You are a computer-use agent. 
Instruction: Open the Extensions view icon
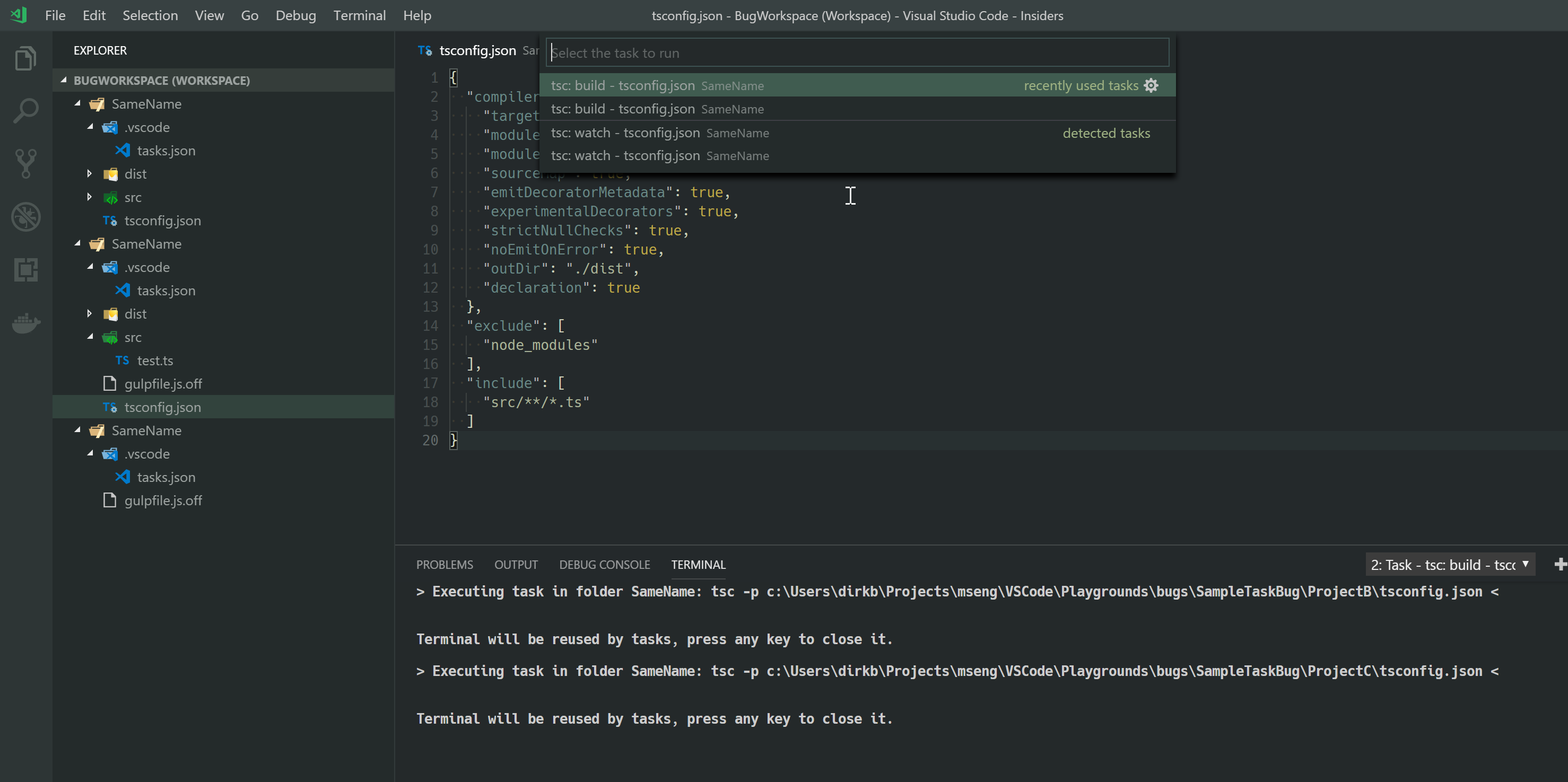tap(25, 270)
